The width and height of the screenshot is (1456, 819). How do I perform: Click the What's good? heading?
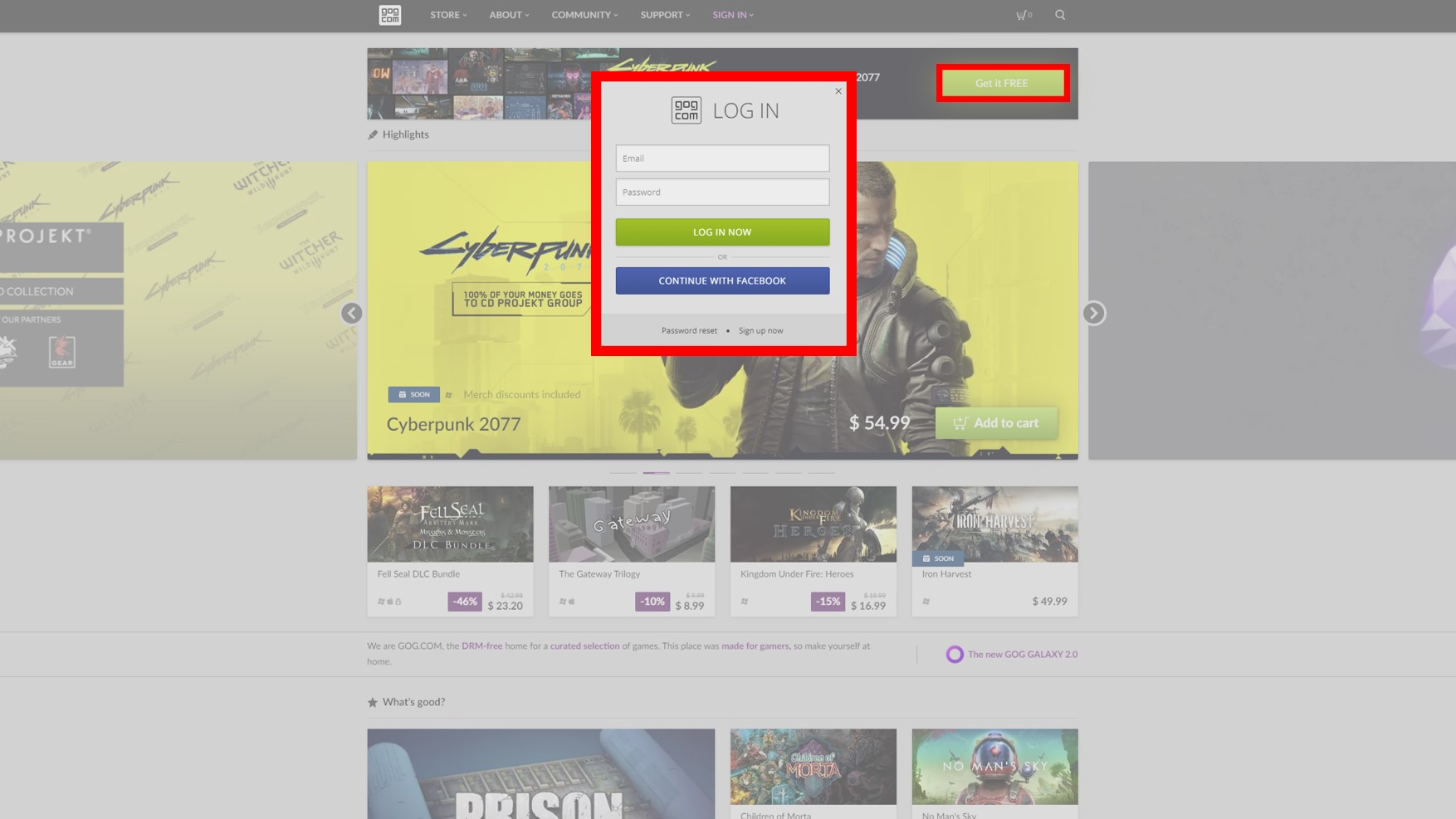(x=413, y=702)
